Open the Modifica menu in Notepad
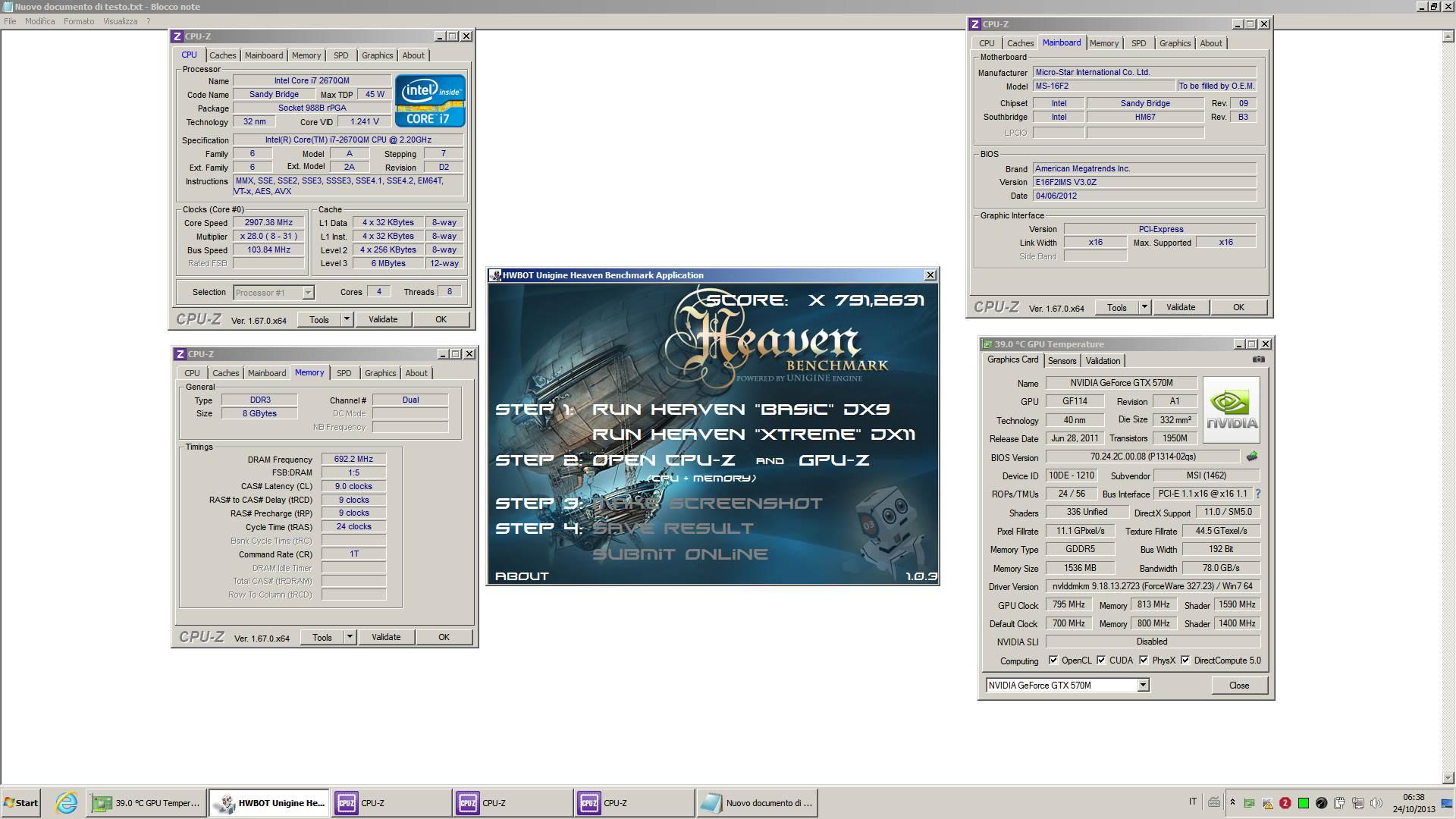 [x=39, y=21]
